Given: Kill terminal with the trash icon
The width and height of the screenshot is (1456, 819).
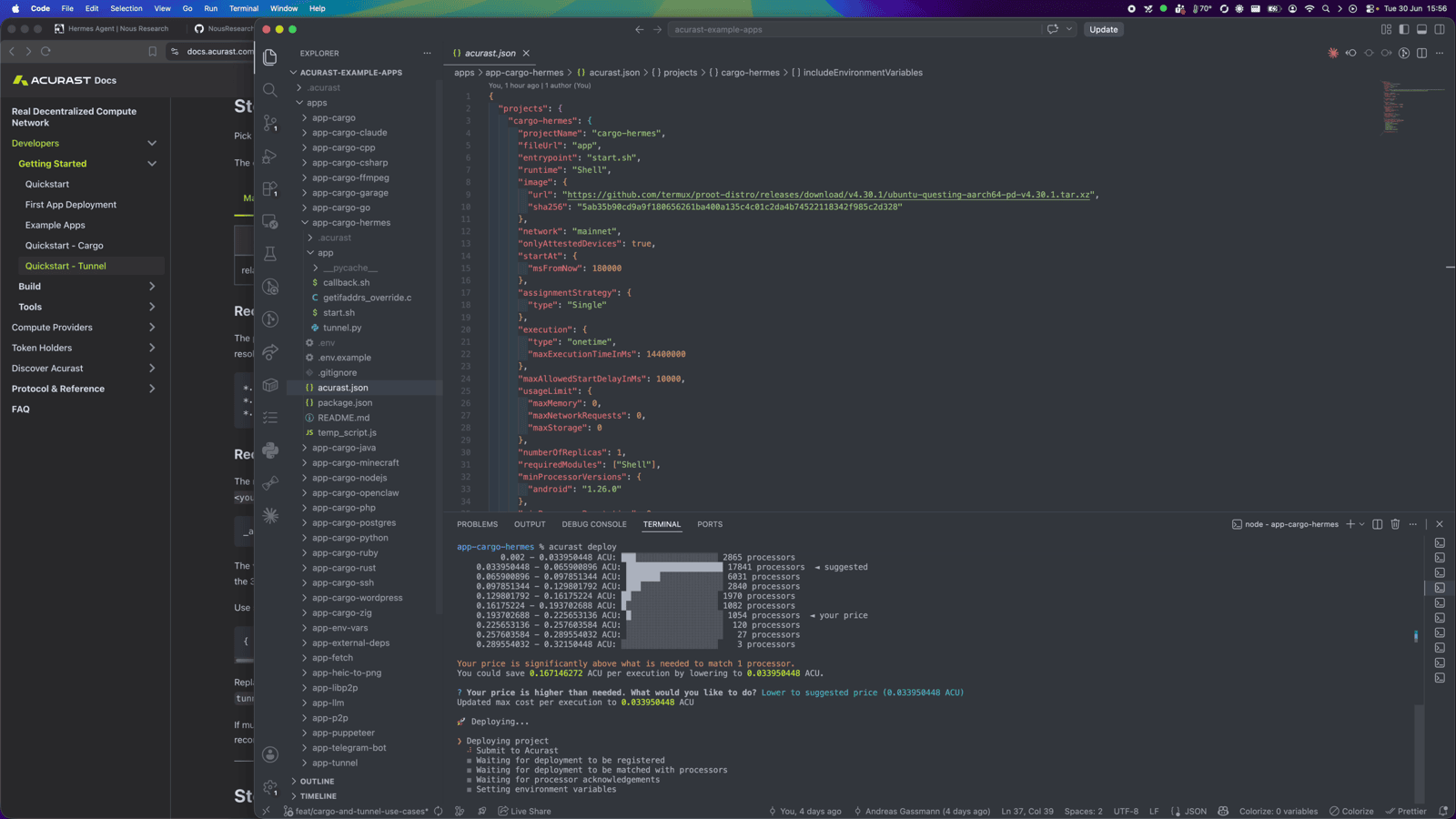Looking at the screenshot, I should coord(1395,524).
